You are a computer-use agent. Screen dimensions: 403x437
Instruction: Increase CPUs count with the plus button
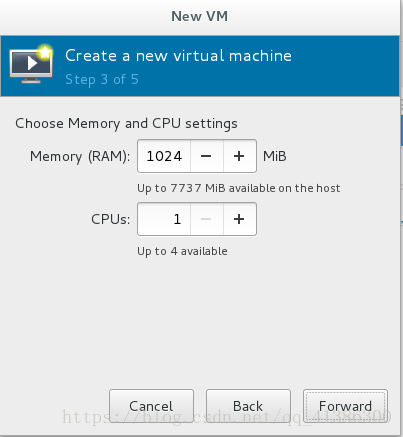[x=239, y=219]
